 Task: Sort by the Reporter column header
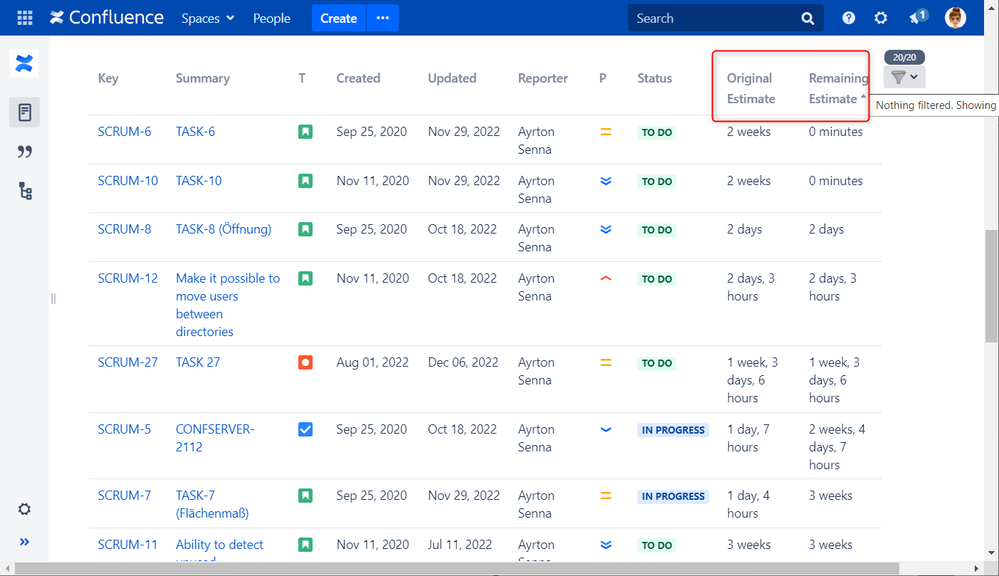tap(542, 78)
